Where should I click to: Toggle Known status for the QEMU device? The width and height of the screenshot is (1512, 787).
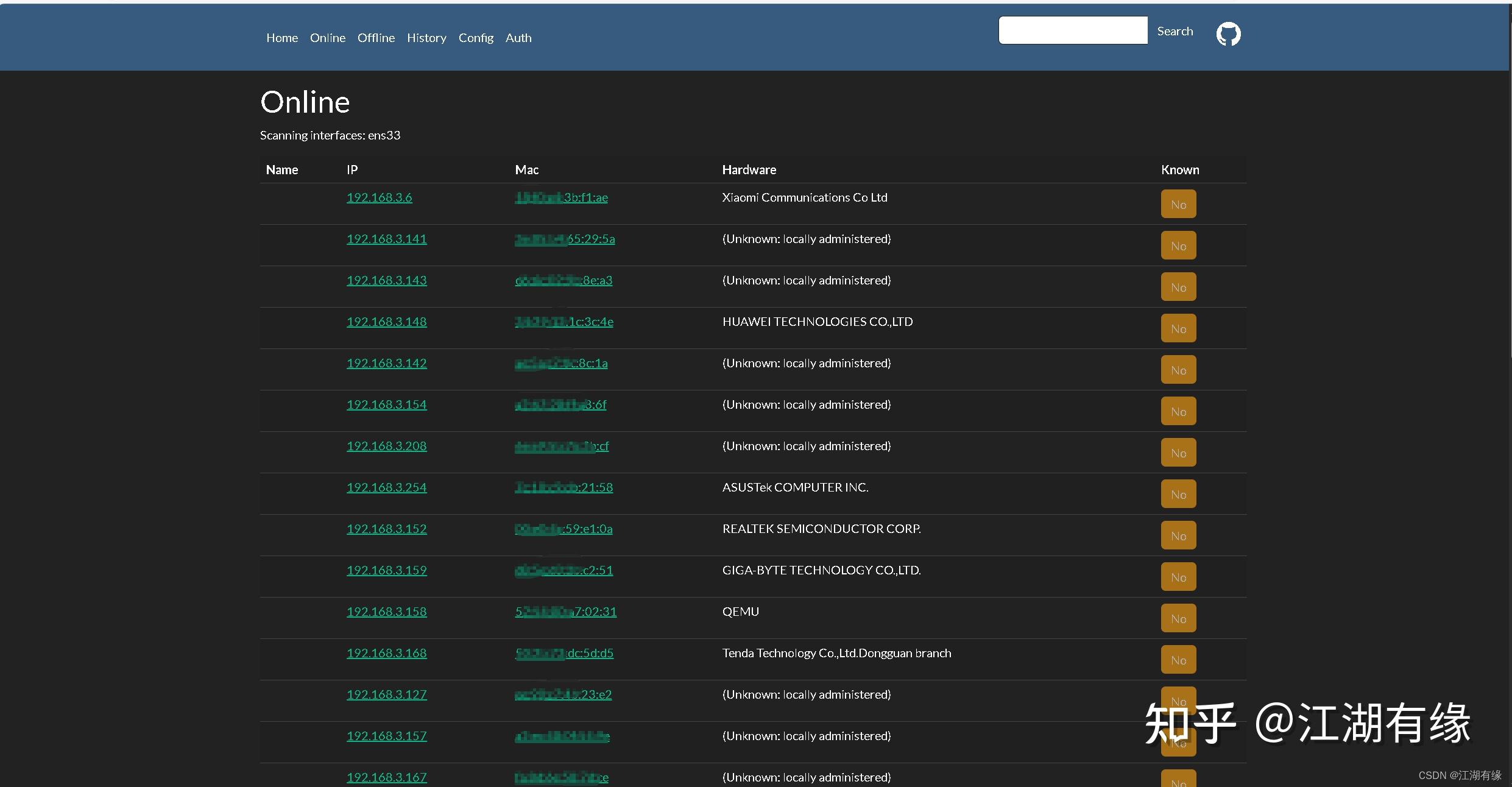pyautogui.click(x=1178, y=618)
